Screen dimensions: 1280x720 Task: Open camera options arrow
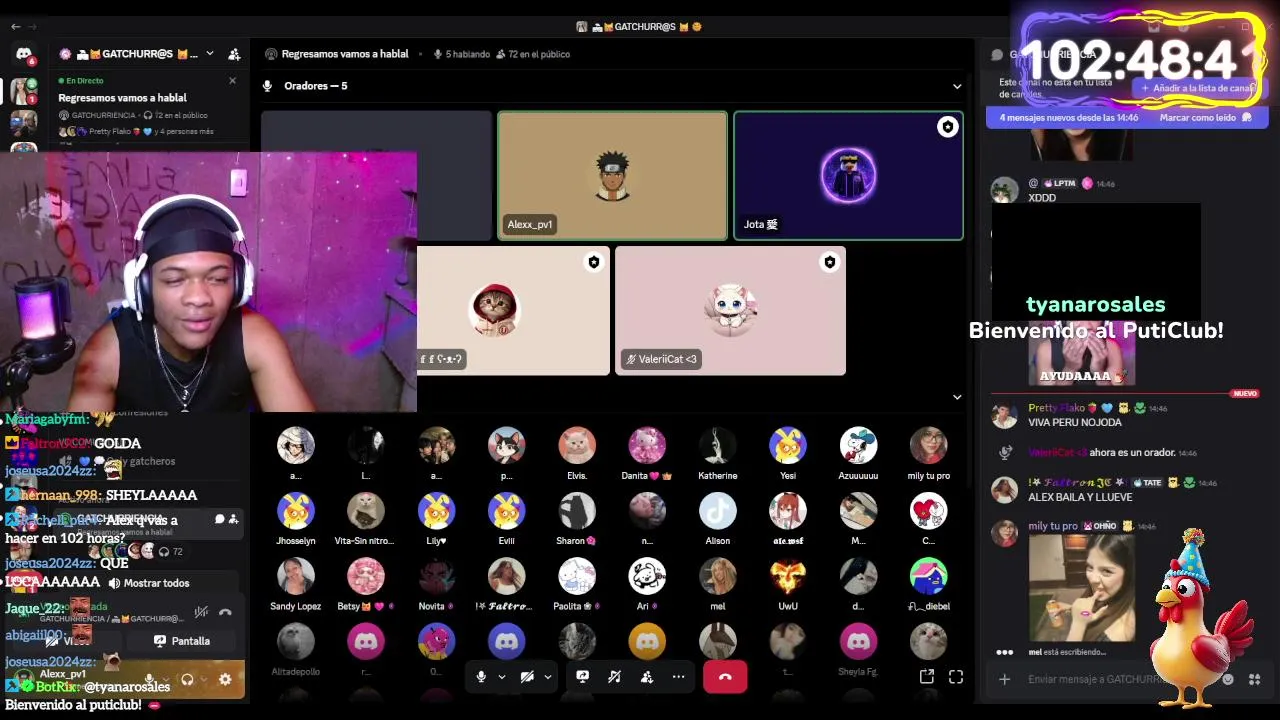548,677
